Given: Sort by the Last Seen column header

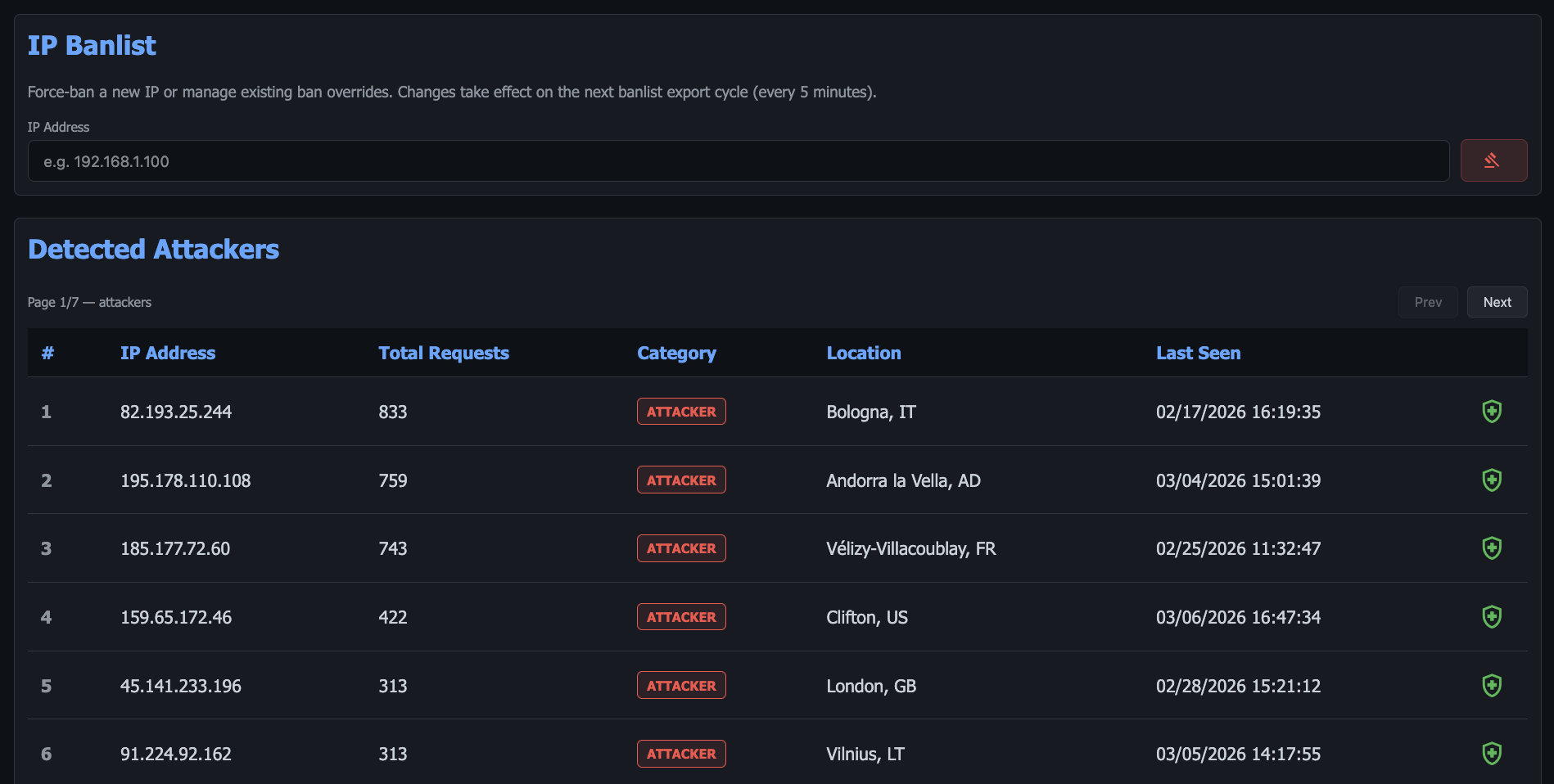Looking at the screenshot, I should pos(1198,353).
